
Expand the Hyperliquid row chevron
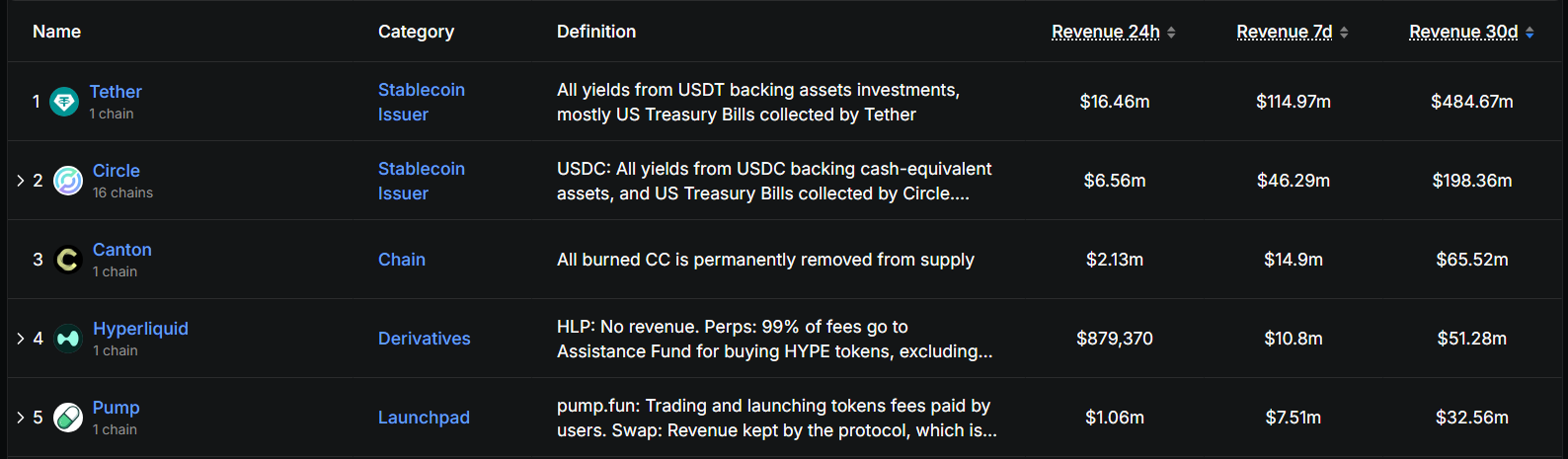20,339
